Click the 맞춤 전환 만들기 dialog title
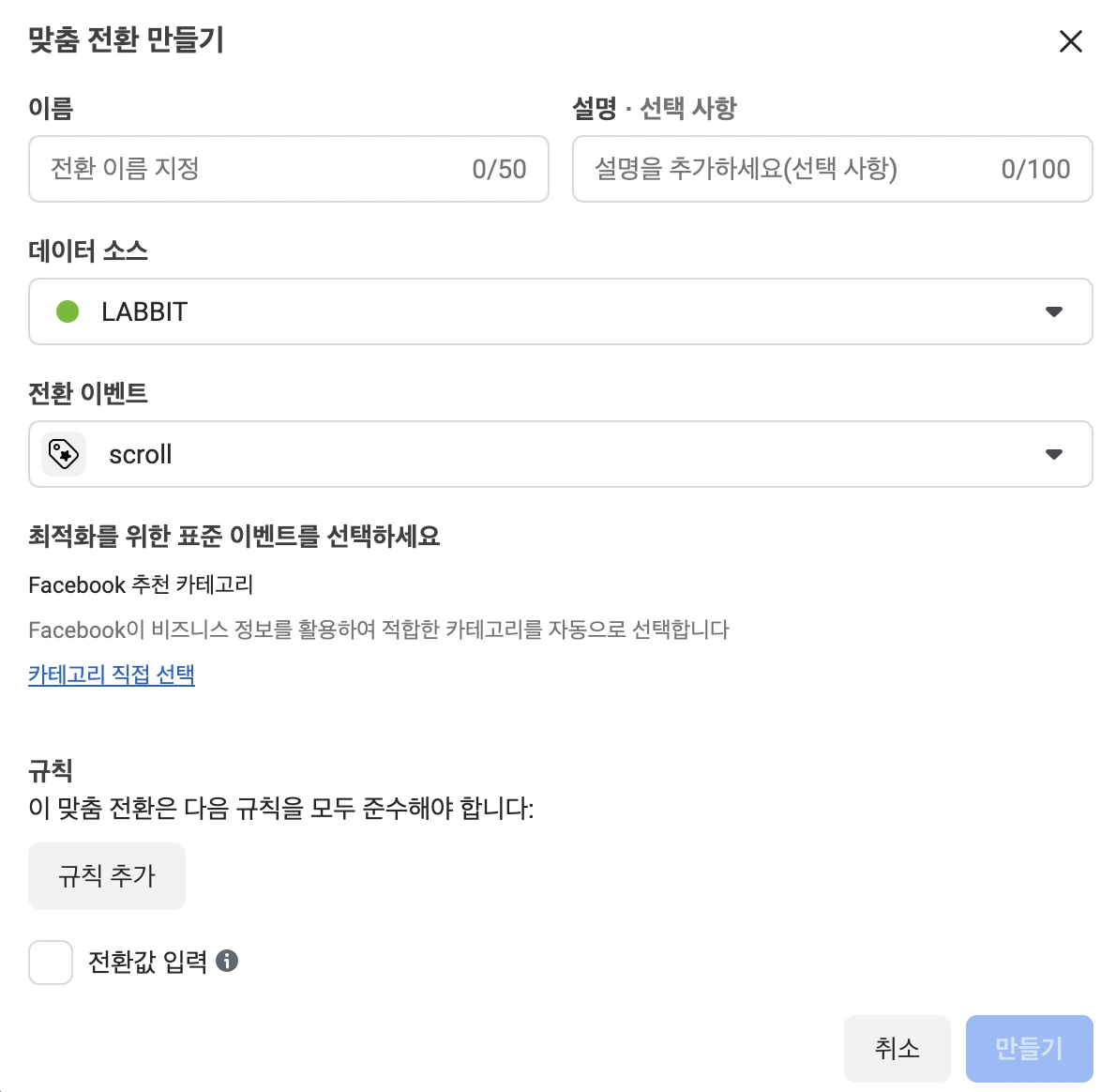This screenshot has width=1116, height=1092. [125, 41]
